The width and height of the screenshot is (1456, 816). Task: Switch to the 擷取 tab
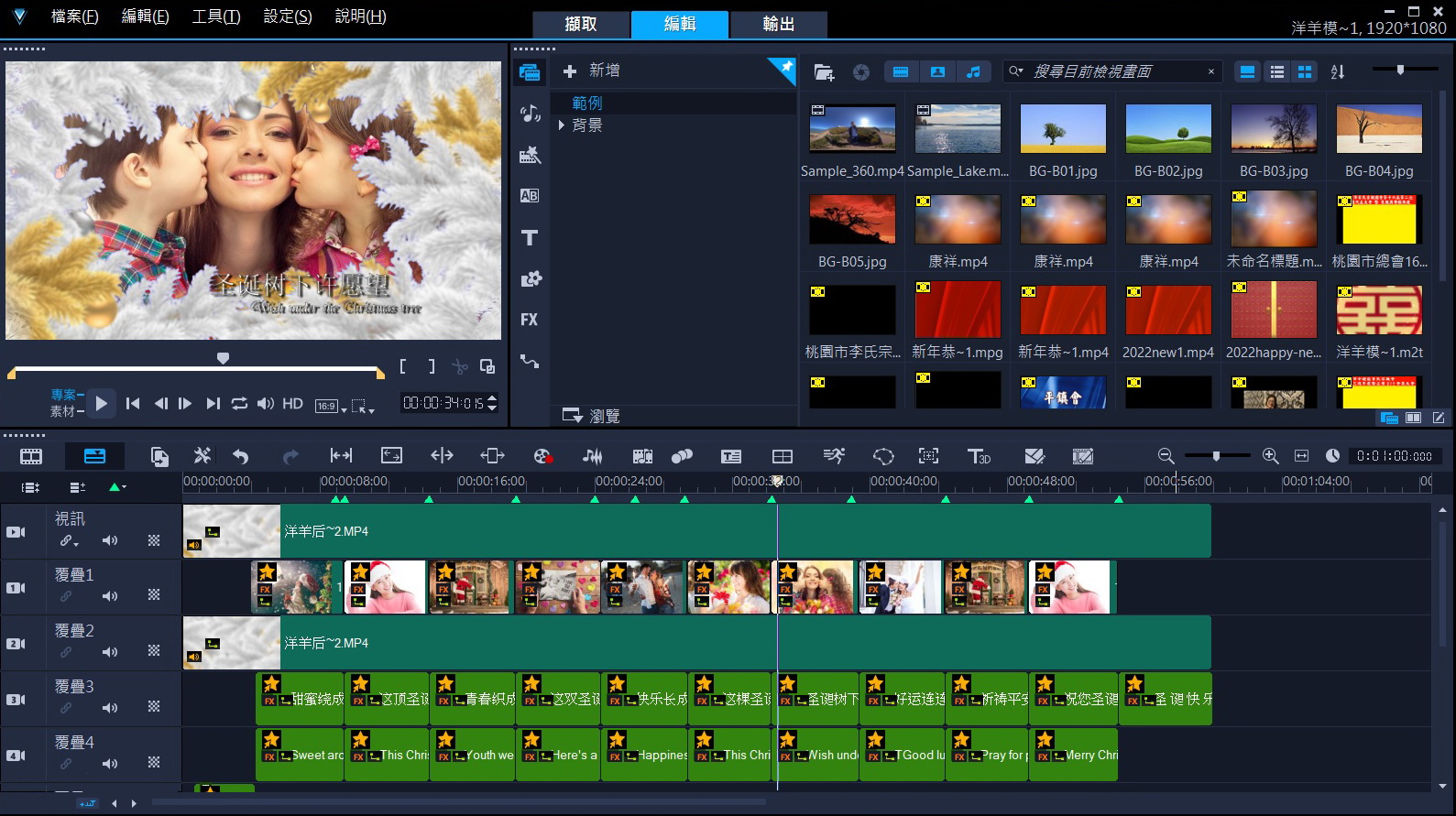point(581,24)
